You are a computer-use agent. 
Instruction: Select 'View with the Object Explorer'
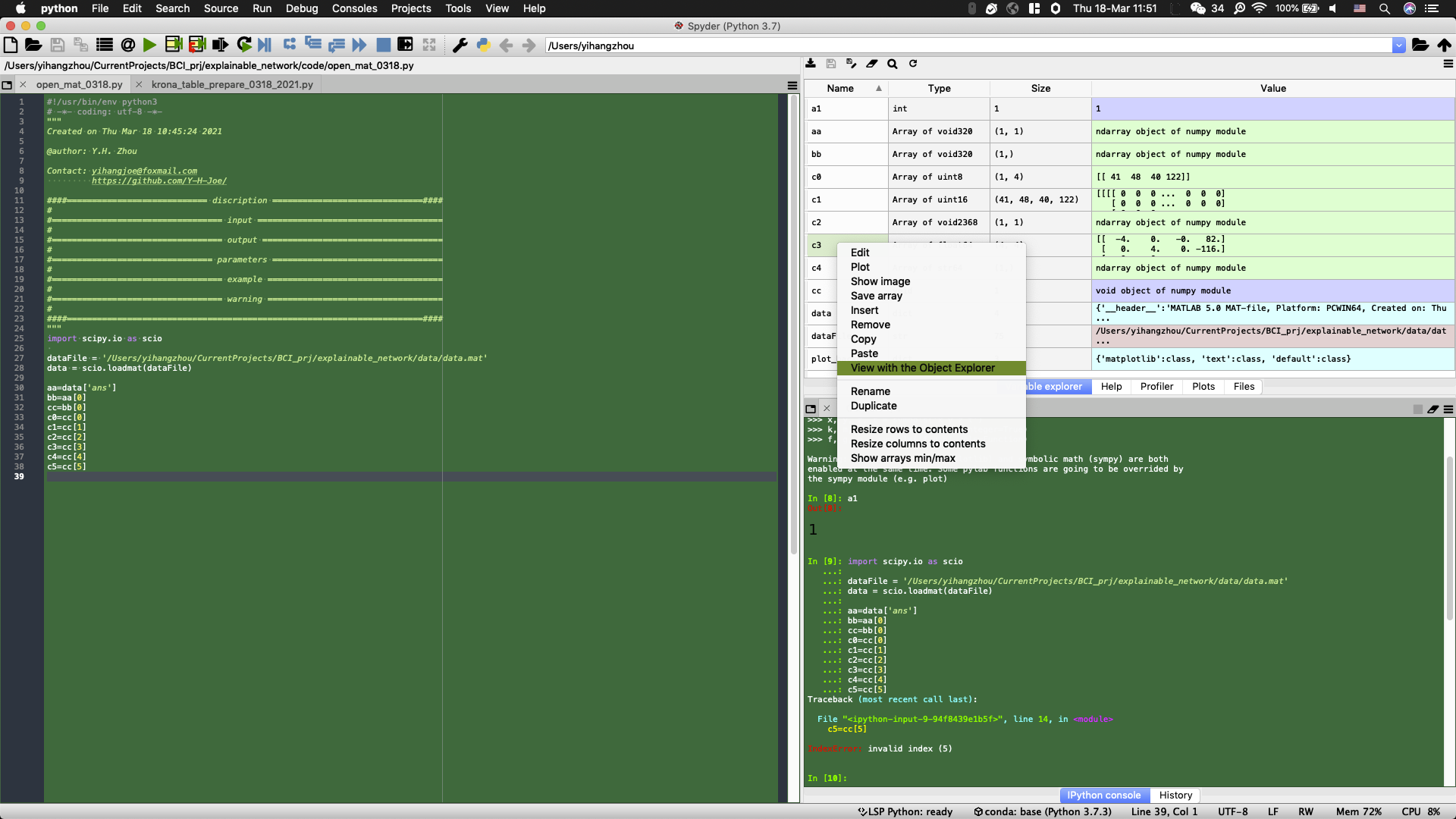point(922,368)
